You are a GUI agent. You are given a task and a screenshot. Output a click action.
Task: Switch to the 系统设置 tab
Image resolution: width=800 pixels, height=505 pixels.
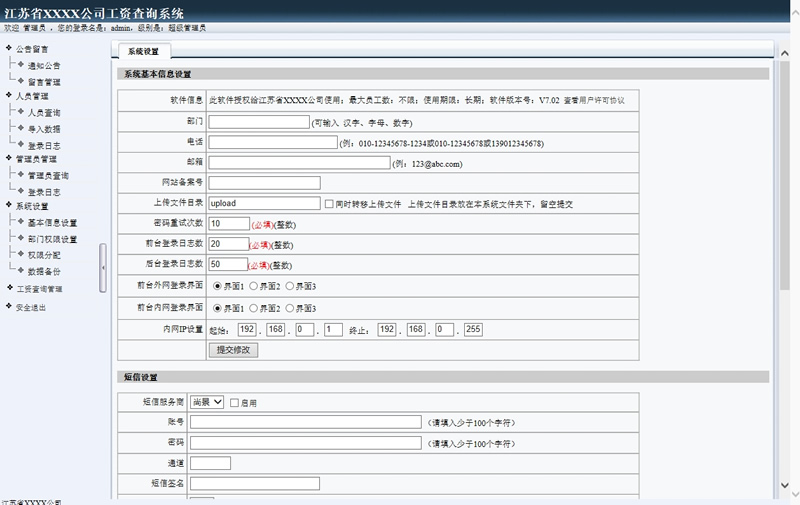143,51
